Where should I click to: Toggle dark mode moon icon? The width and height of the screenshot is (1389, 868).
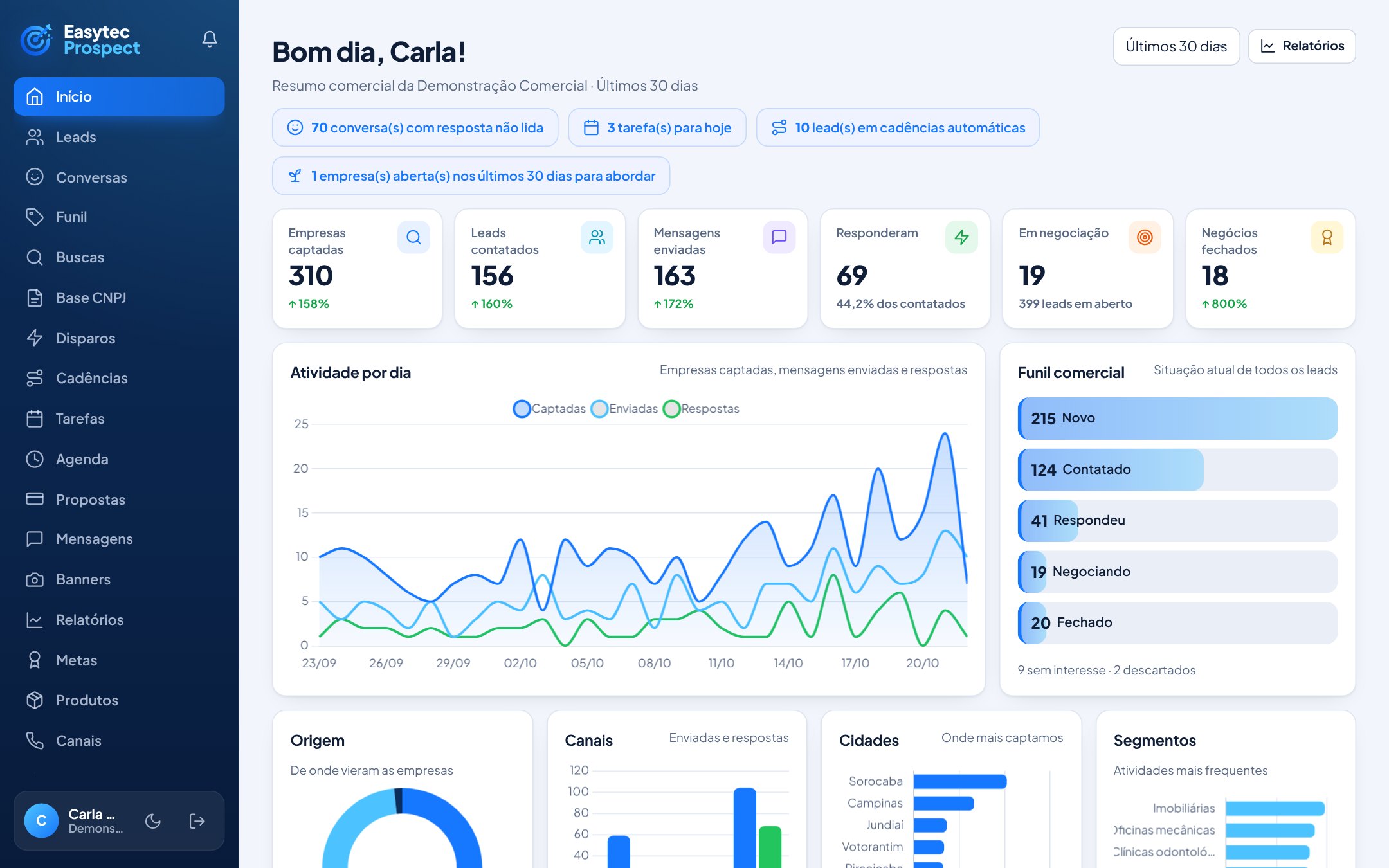pyautogui.click(x=153, y=821)
